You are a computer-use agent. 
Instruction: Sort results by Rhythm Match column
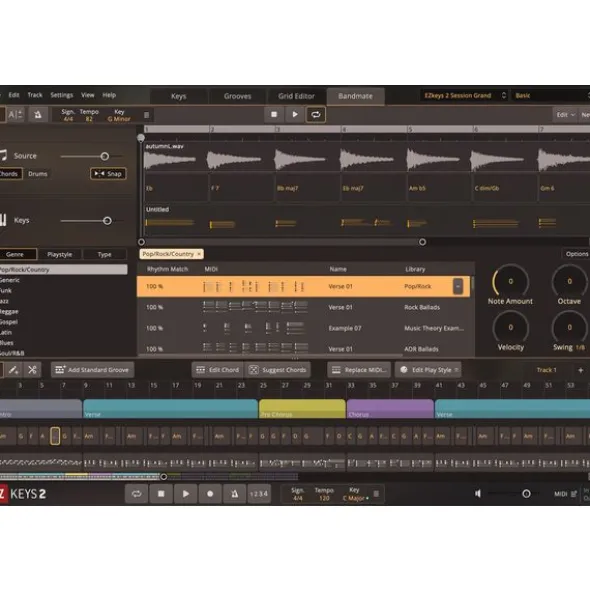click(167, 269)
